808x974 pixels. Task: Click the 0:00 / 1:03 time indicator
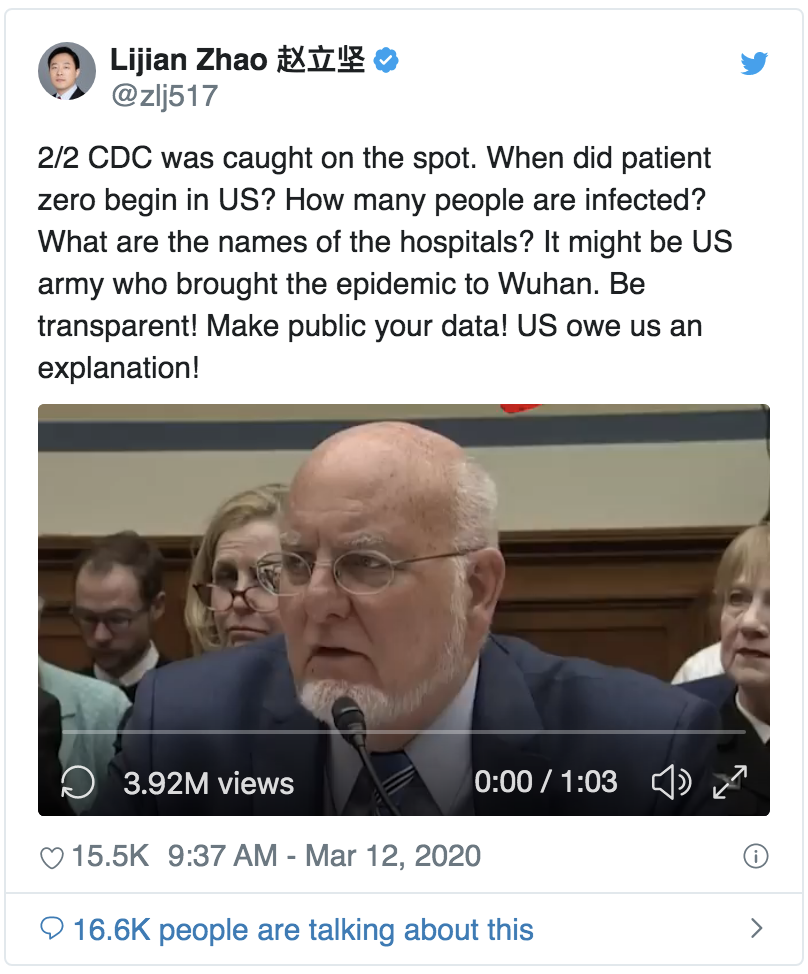[x=545, y=782]
